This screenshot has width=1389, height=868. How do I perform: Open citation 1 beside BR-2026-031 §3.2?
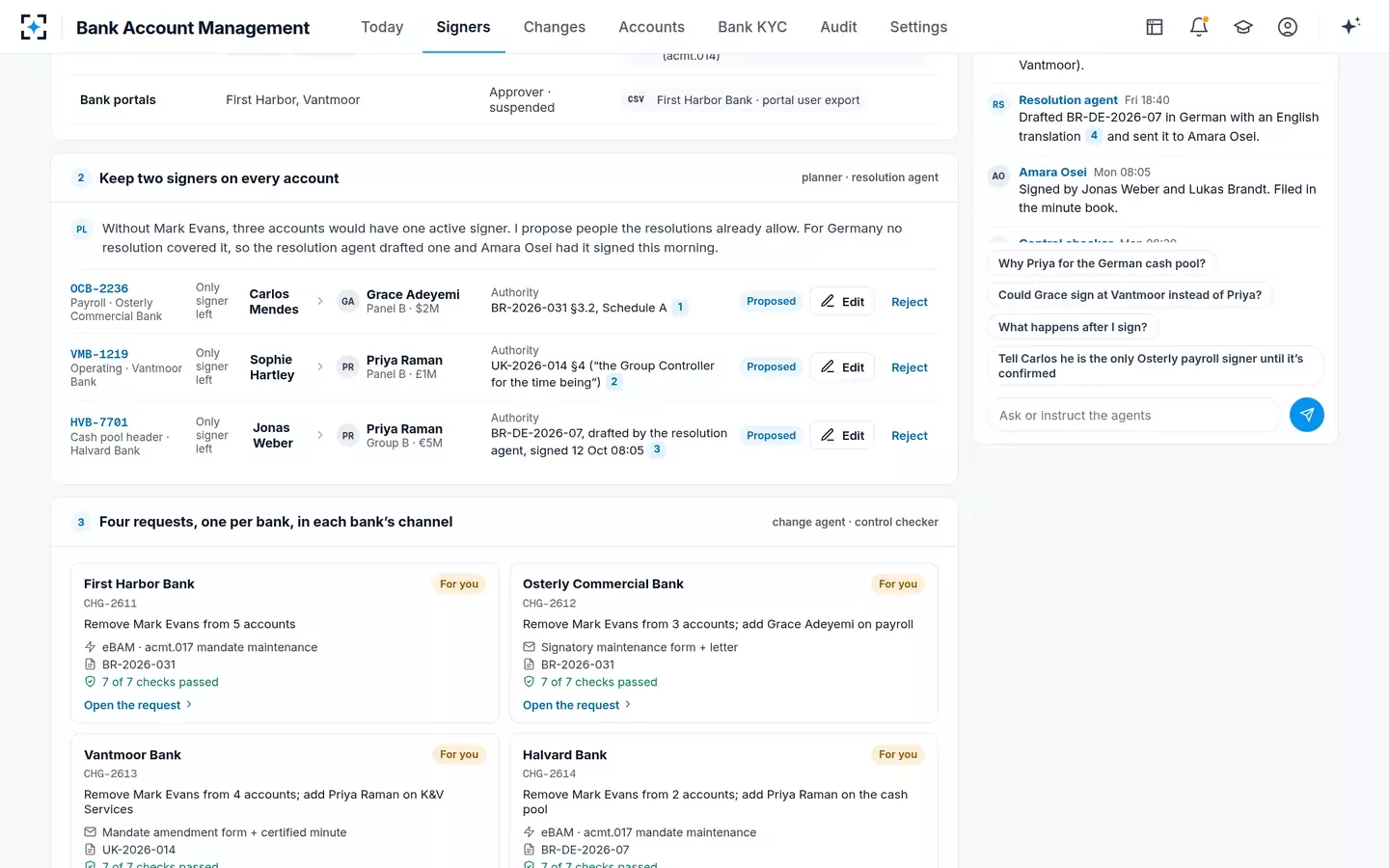click(680, 308)
